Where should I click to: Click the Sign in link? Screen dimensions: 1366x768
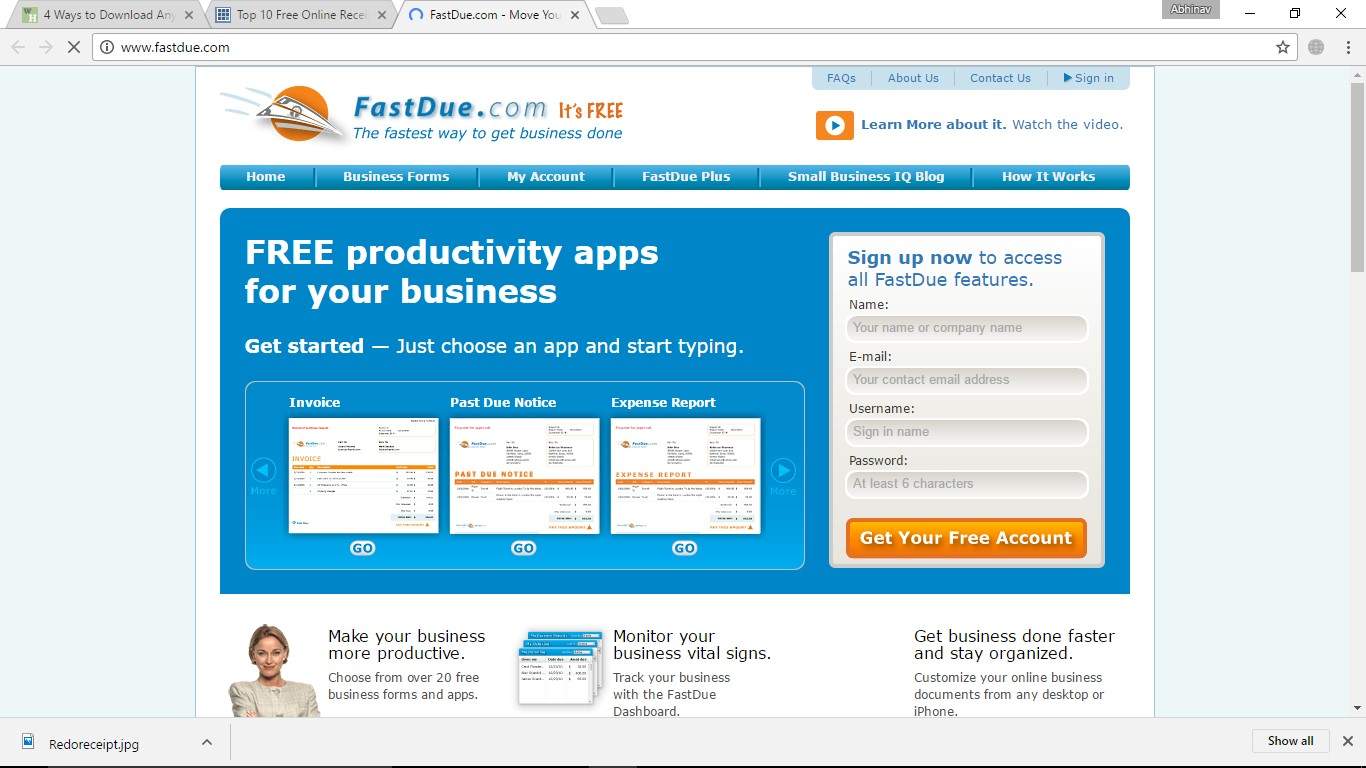pyautogui.click(x=1089, y=78)
